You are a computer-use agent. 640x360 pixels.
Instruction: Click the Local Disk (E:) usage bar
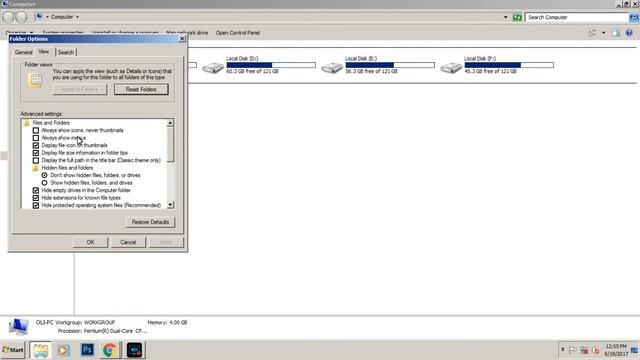coord(390,65)
